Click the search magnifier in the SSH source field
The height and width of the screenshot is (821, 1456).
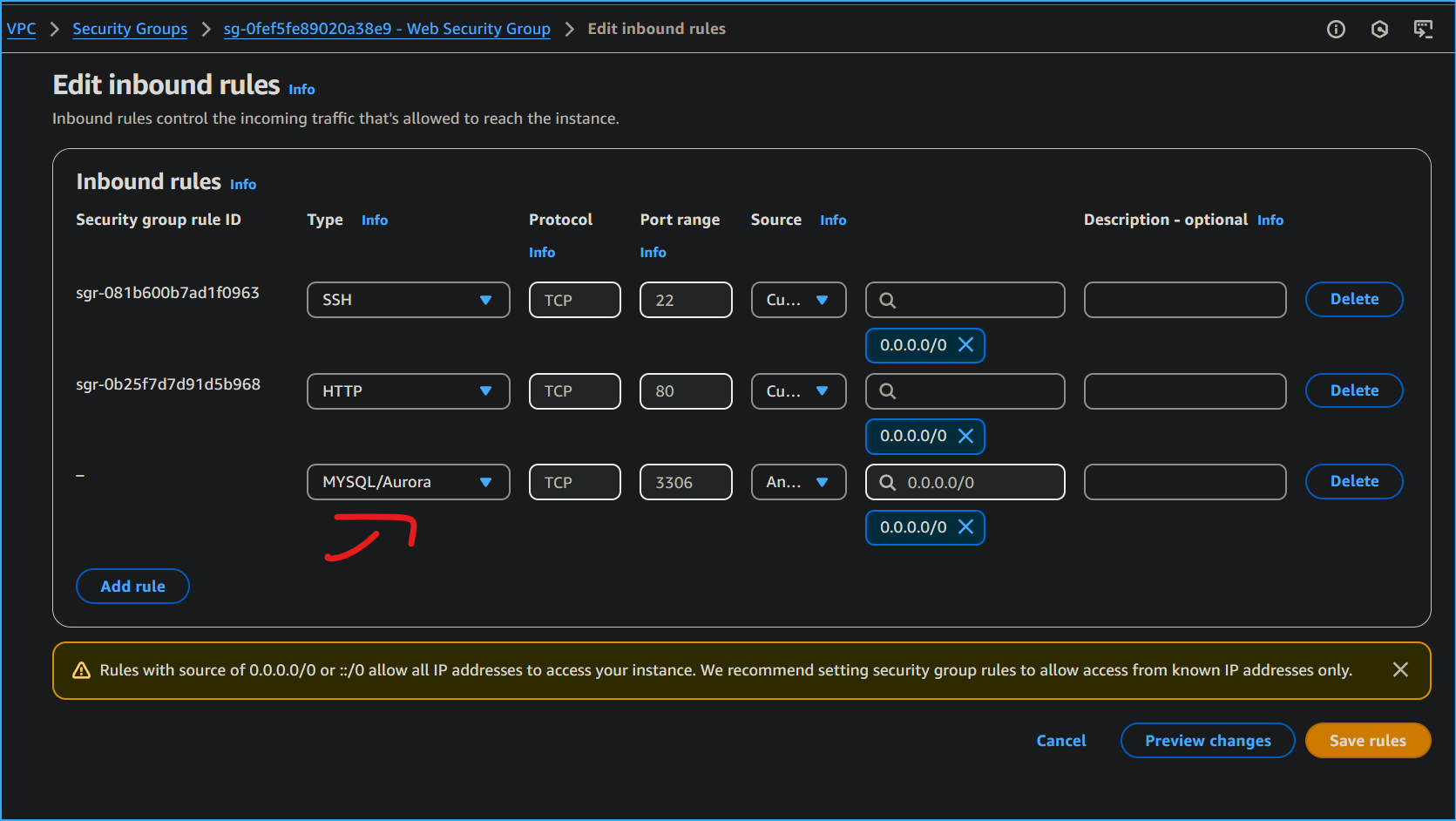pos(887,299)
